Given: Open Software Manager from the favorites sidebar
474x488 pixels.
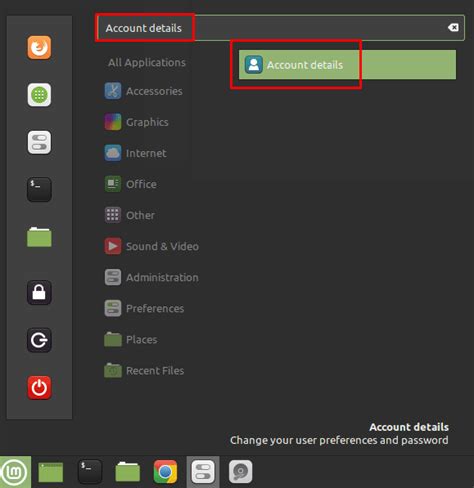Looking at the screenshot, I should pos(39,95).
